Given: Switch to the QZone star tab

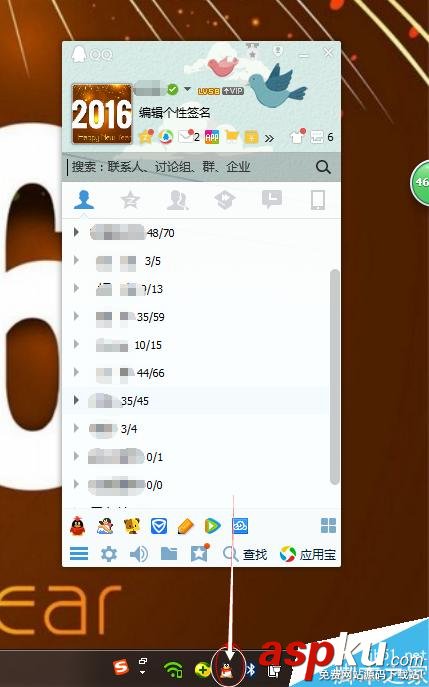Looking at the screenshot, I should point(130,201).
